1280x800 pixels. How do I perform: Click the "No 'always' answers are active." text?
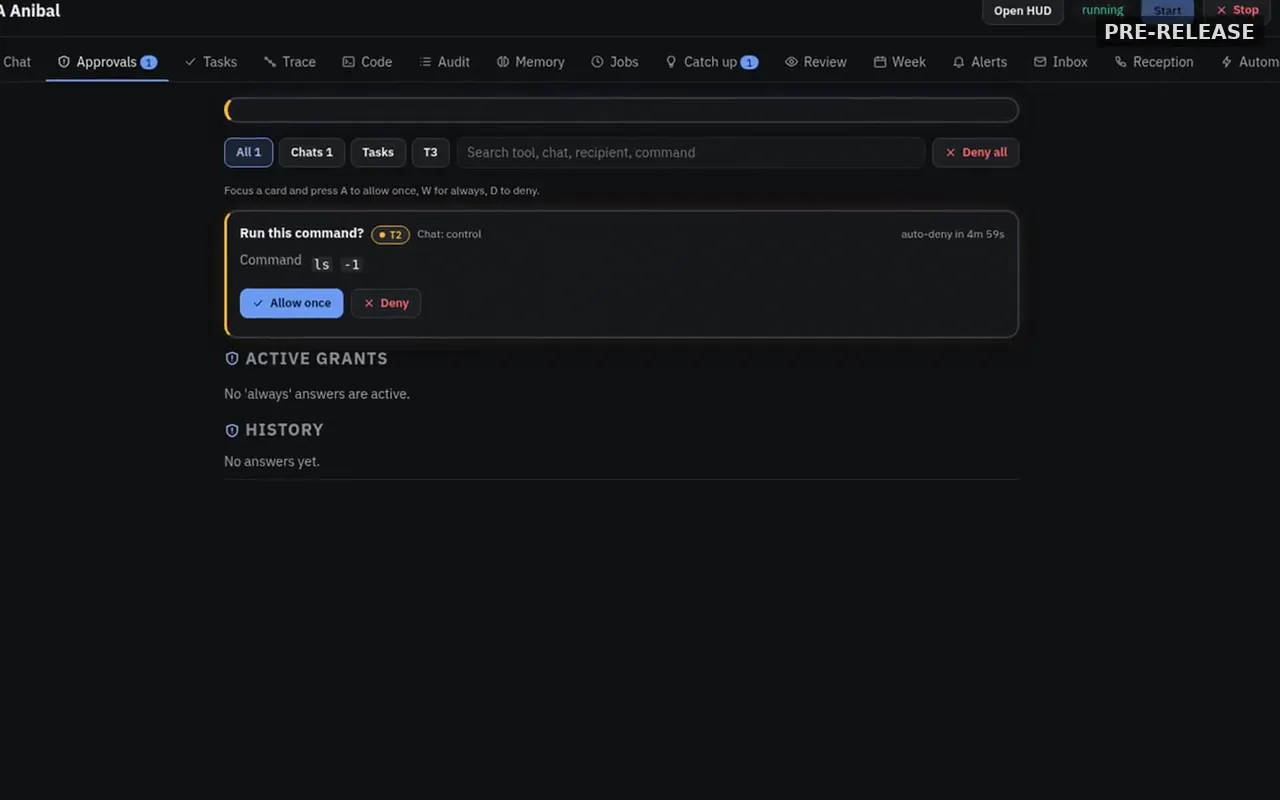[x=317, y=394]
